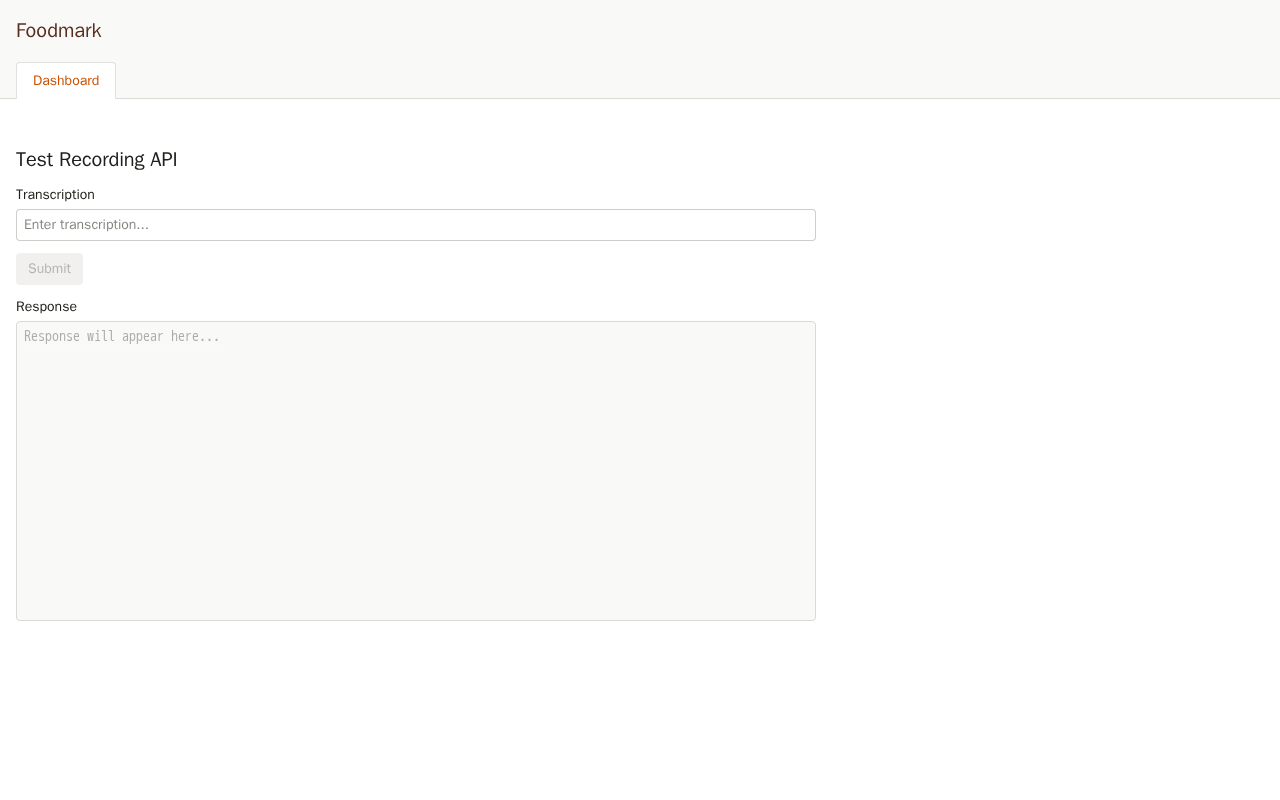Click the word "Transcription" above the input
The image size is (1280, 800).
55,195
